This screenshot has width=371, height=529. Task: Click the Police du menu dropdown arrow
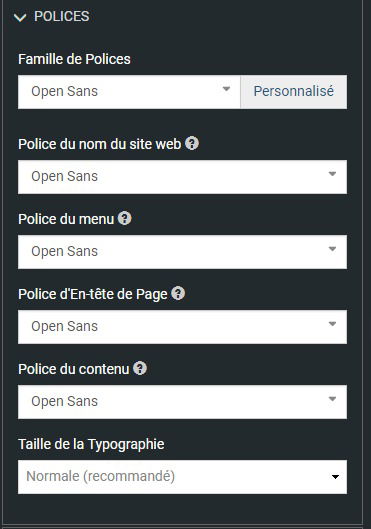click(x=332, y=249)
